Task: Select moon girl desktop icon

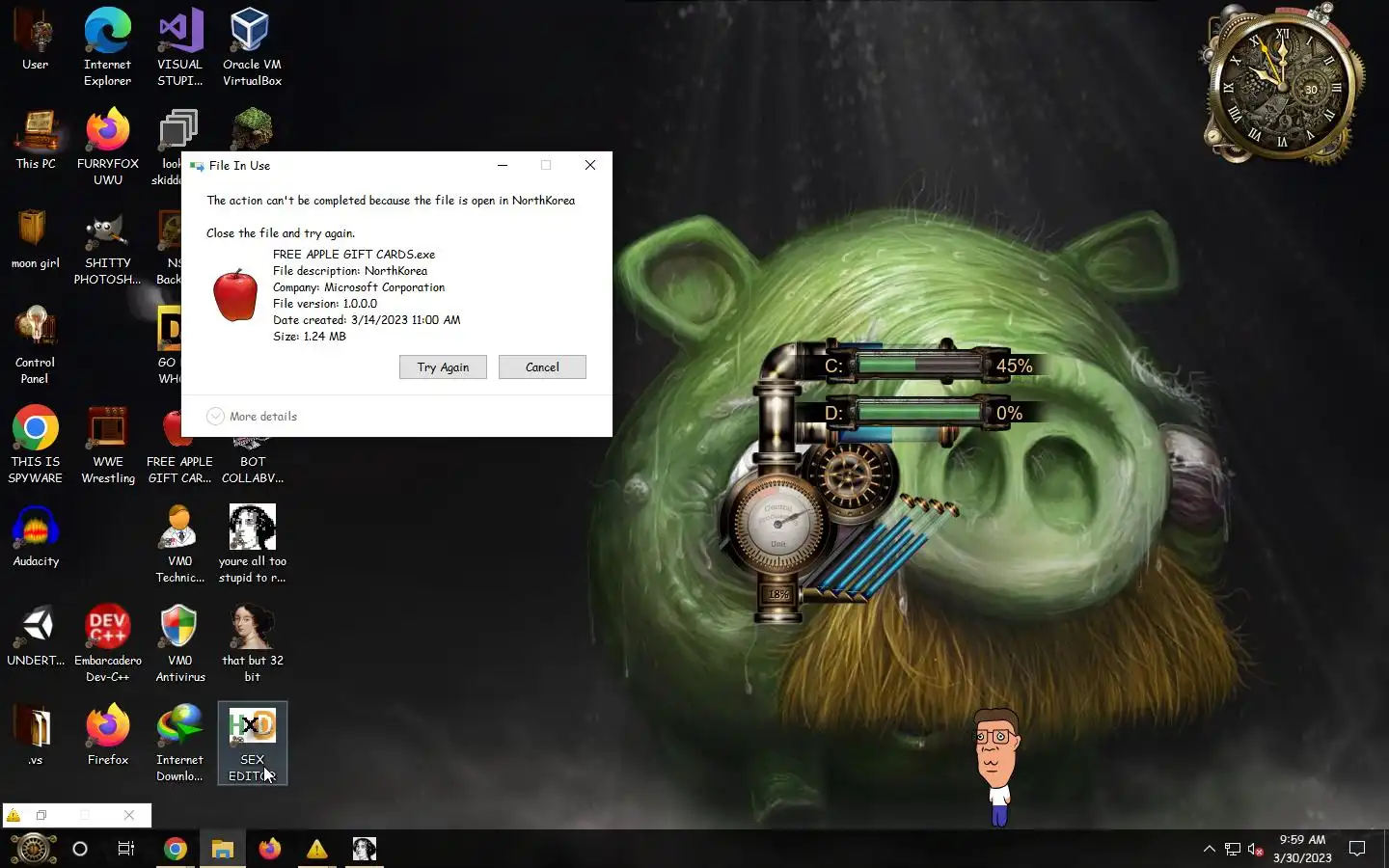Action: click(x=36, y=239)
